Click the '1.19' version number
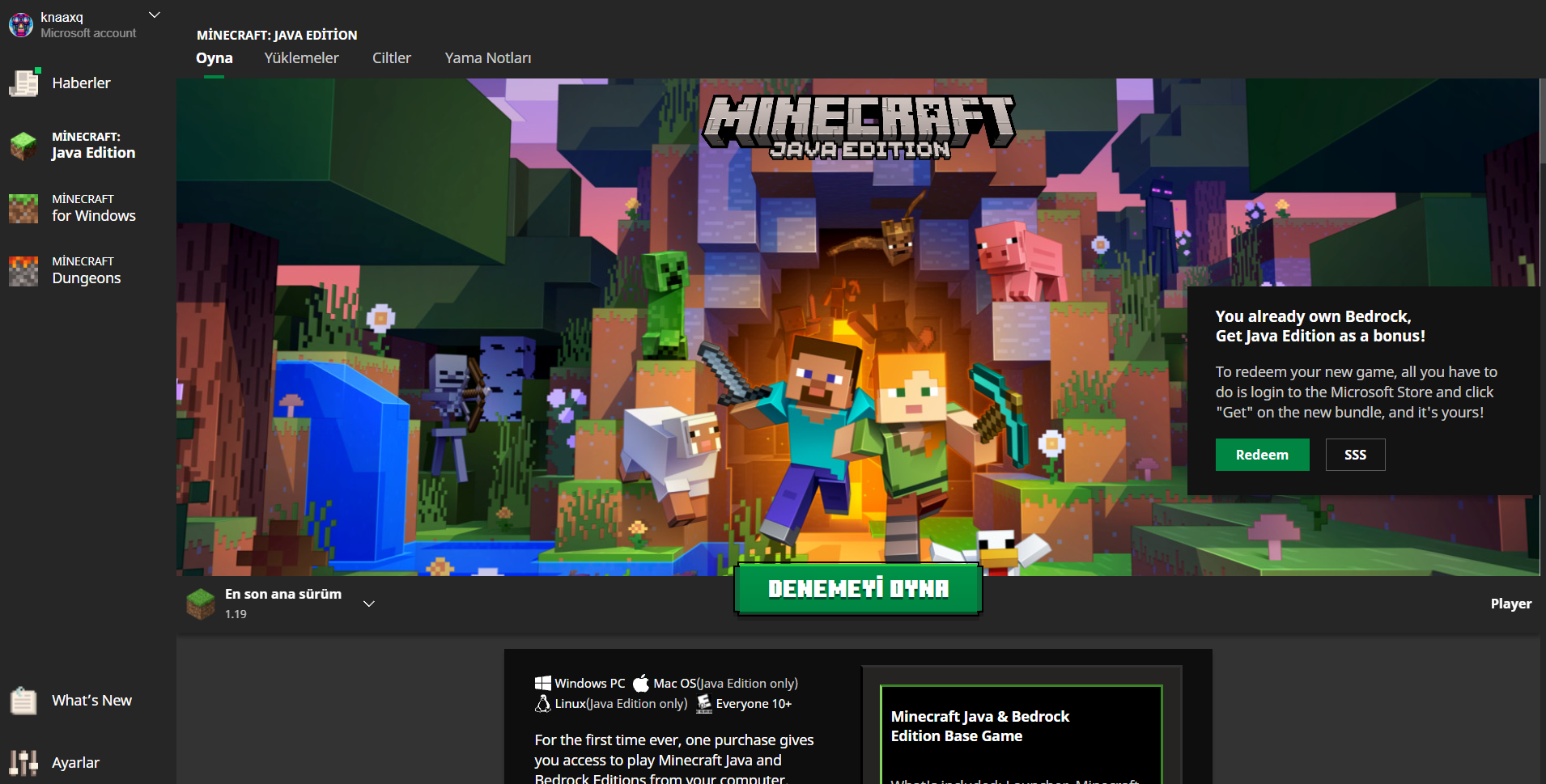1546x784 pixels. click(x=236, y=614)
